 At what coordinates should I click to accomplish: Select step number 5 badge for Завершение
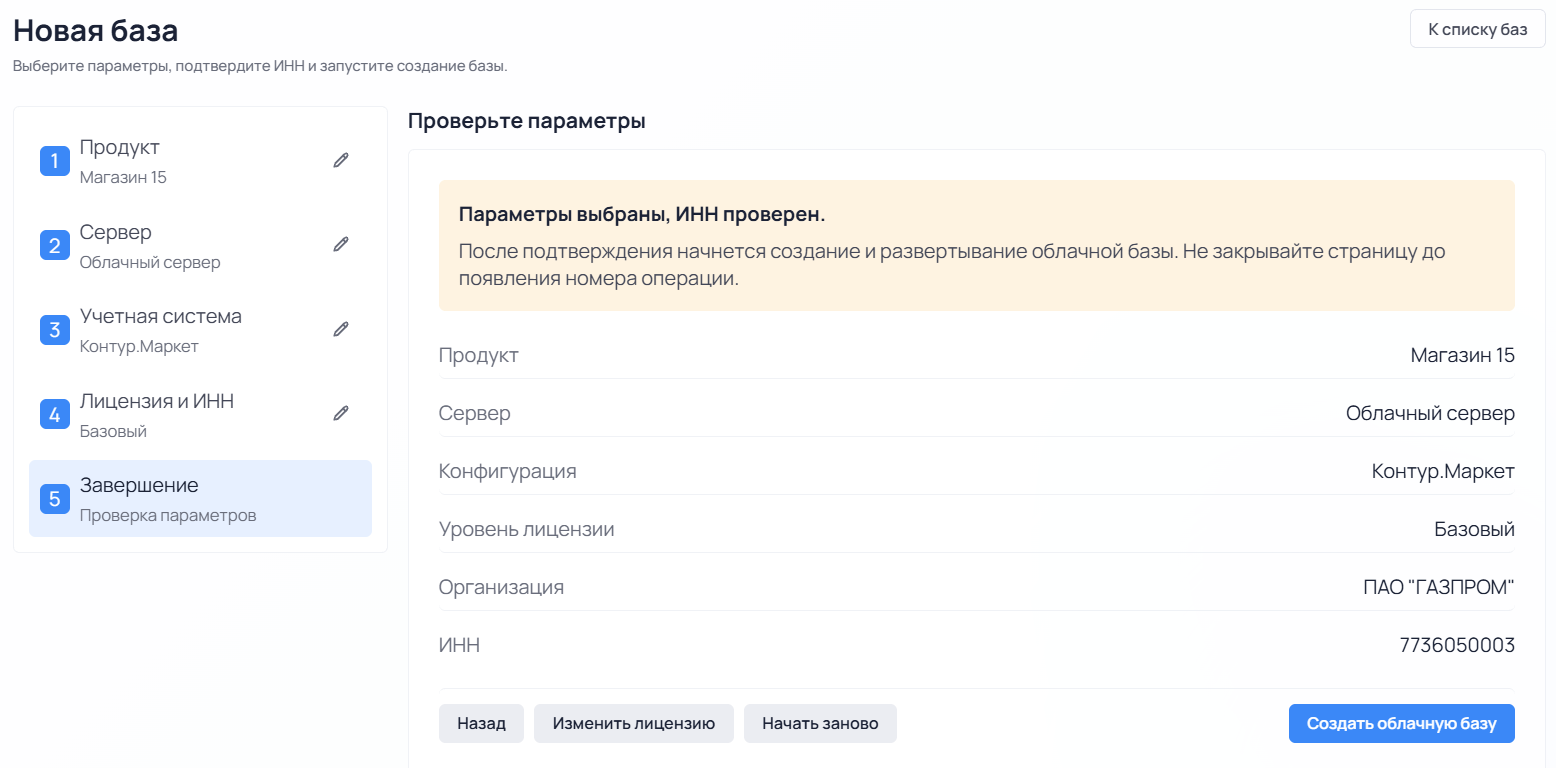[x=54, y=498]
